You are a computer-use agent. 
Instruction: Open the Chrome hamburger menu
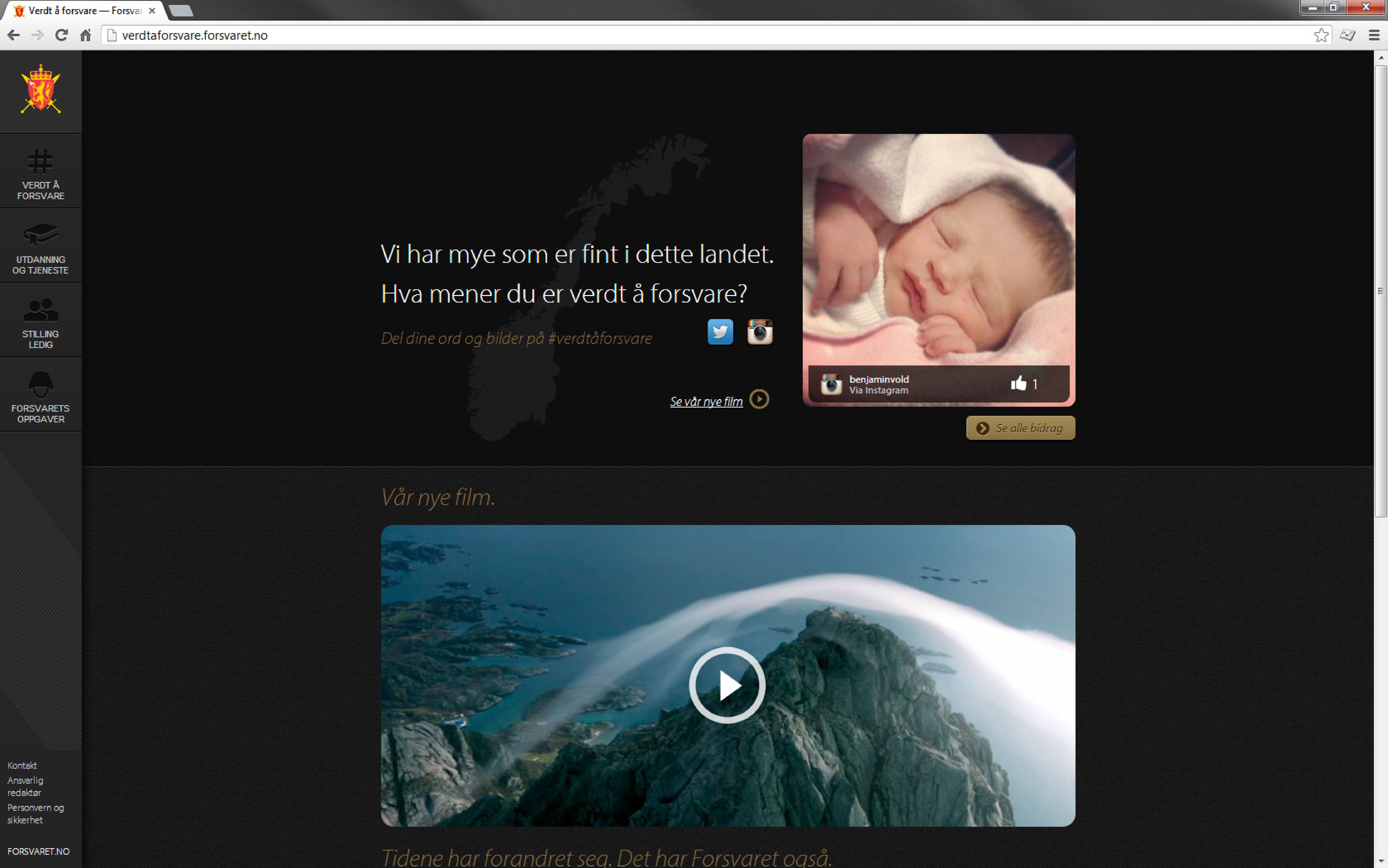click(1374, 36)
